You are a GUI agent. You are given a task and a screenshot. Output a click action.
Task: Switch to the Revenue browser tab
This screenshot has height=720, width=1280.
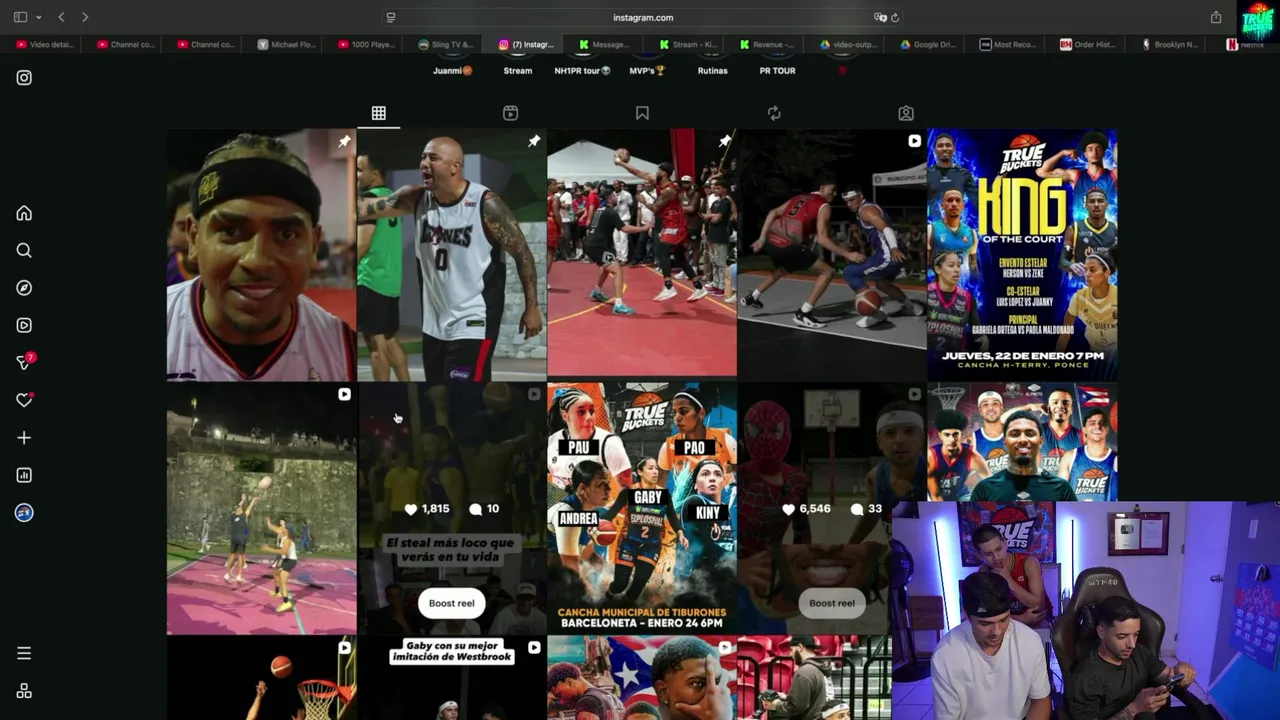click(x=768, y=44)
